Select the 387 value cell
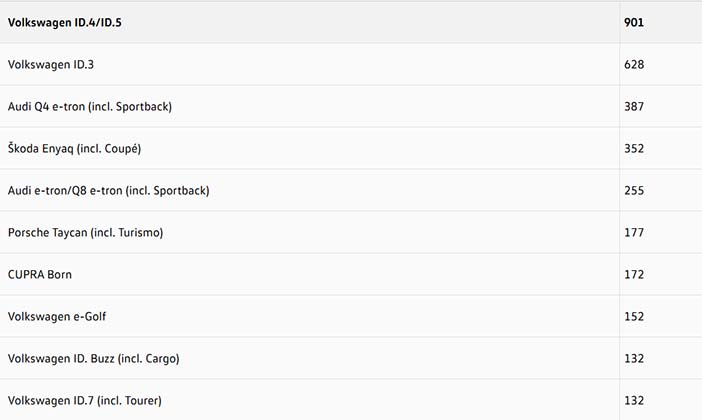Image resolution: width=702 pixels, height=420 pixels. click(x=633, y=106)
